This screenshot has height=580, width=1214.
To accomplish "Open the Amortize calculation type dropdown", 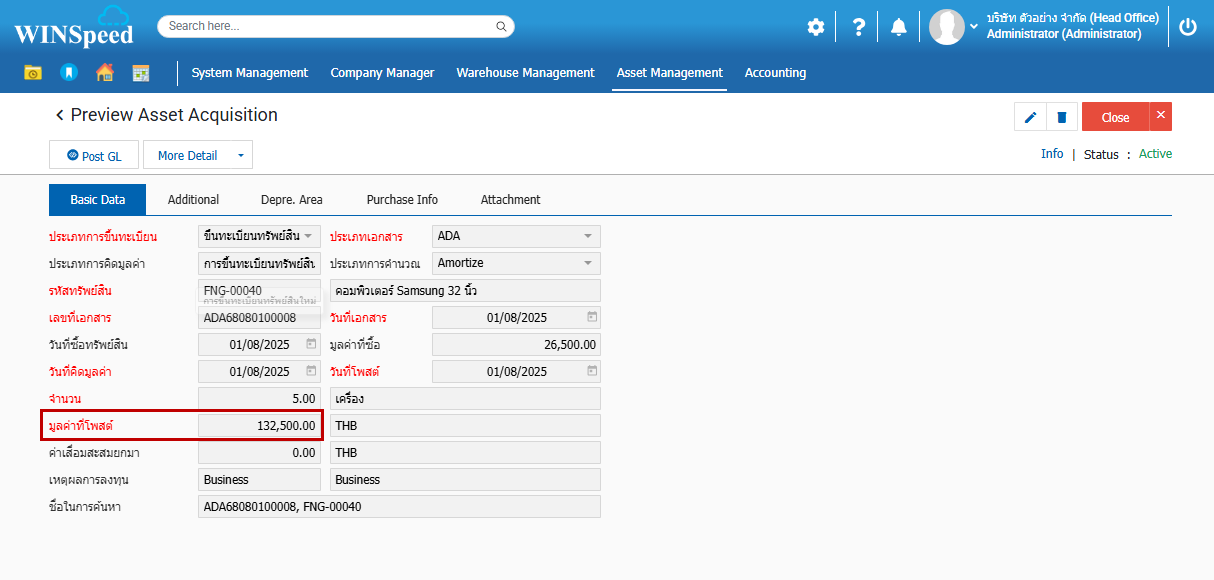I will (x=587, y=263).
